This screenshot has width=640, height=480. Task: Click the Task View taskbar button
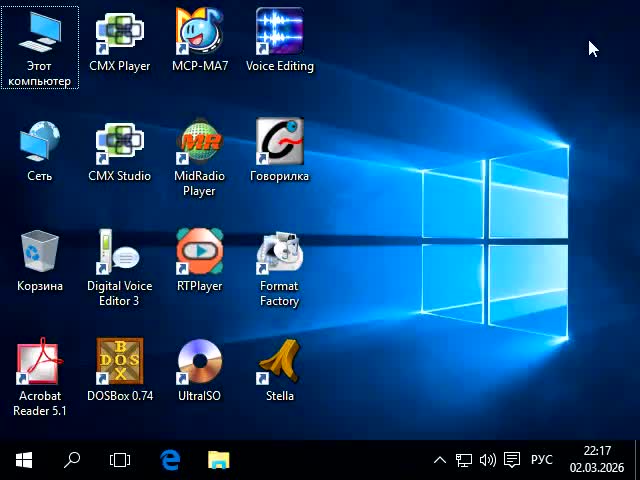coord(120,460)
